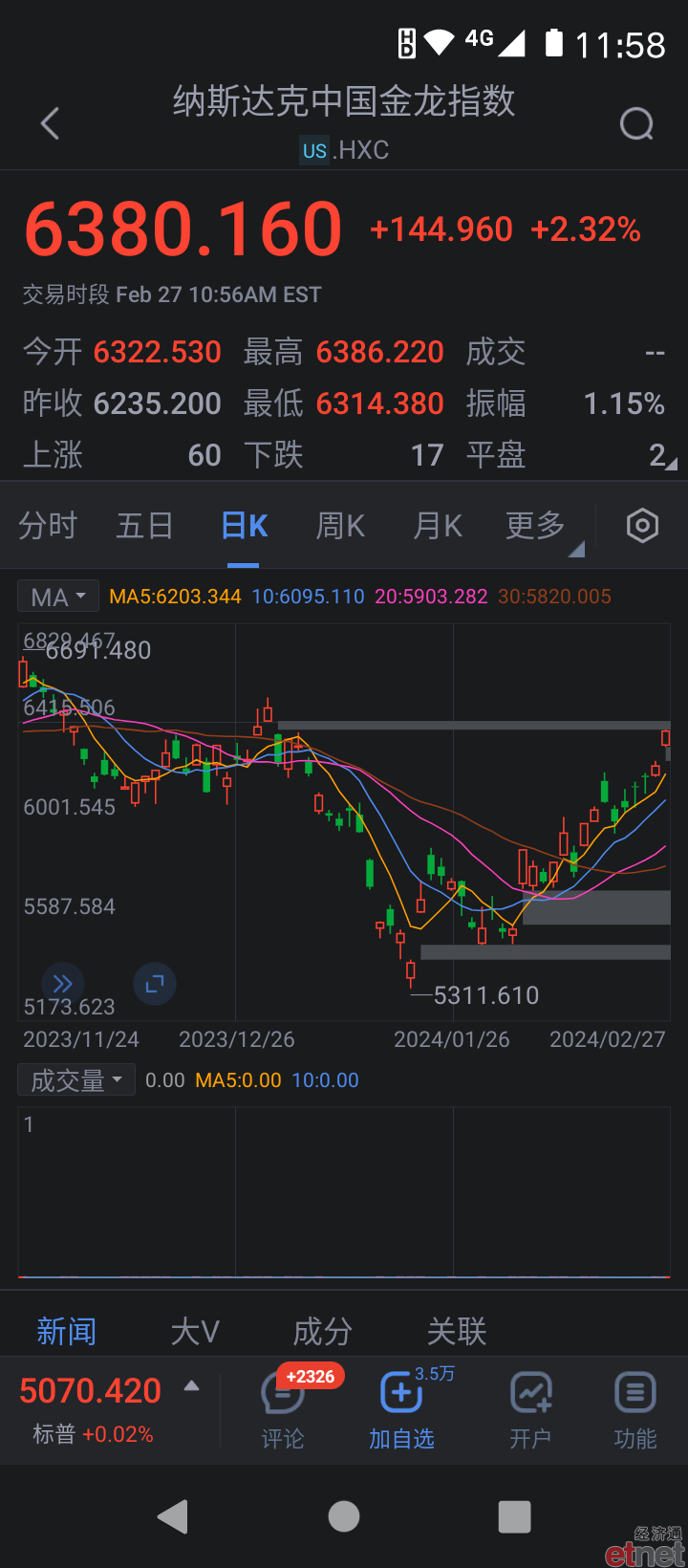Tap the Wi-Fi status icon
Image resolution: width=688 pixels, height=1568 pixels.
[440, 42]
